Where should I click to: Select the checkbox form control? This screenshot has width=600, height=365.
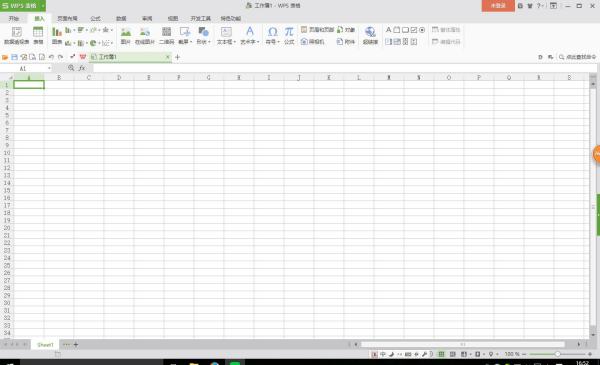pos(414,29)
